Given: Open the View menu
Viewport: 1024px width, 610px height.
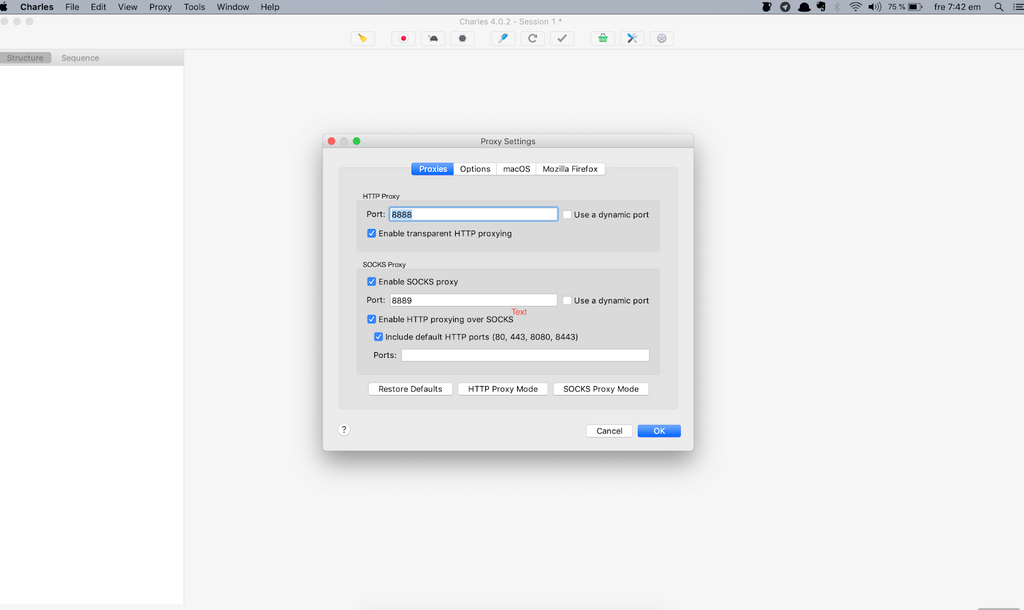Looking at the screenshot, I should [127, 7].
